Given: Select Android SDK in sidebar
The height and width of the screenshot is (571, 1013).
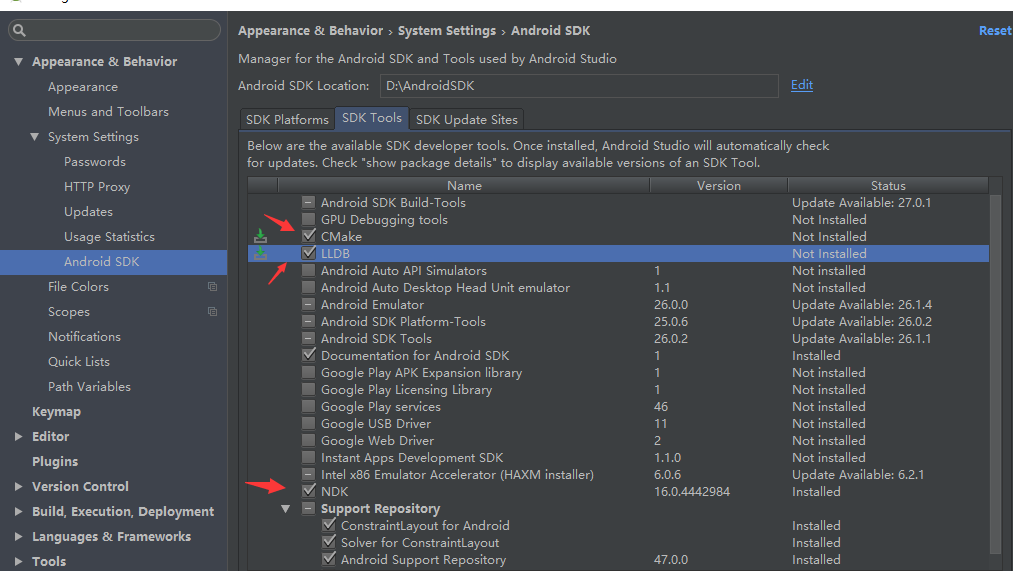Looking at the screenshot, I should click(x=113, y=262).
